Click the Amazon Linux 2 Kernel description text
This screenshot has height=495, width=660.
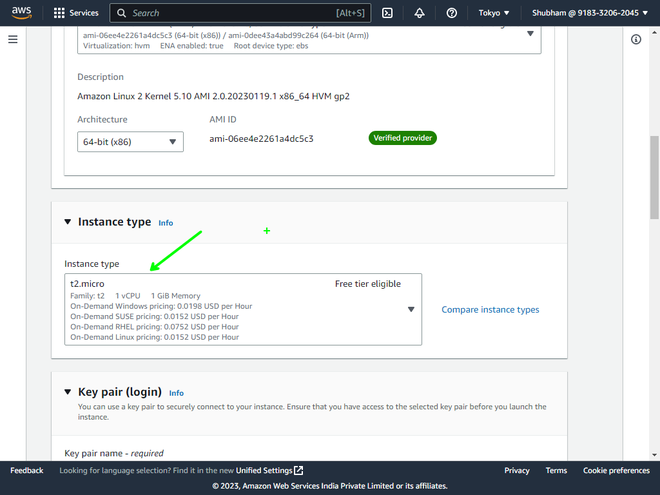tap(213, 96)
